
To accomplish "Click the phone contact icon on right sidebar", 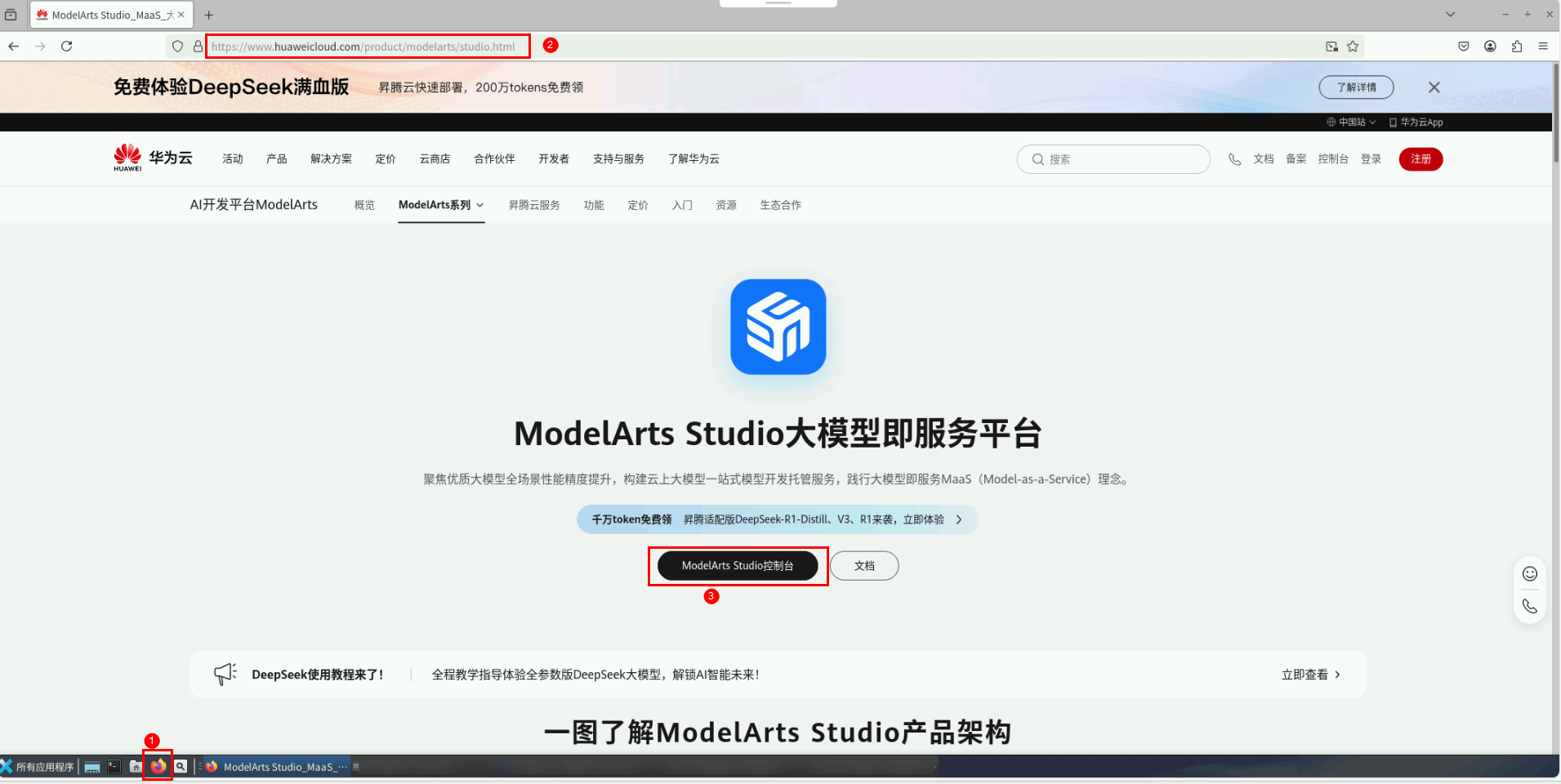I will pos(1529,605).
